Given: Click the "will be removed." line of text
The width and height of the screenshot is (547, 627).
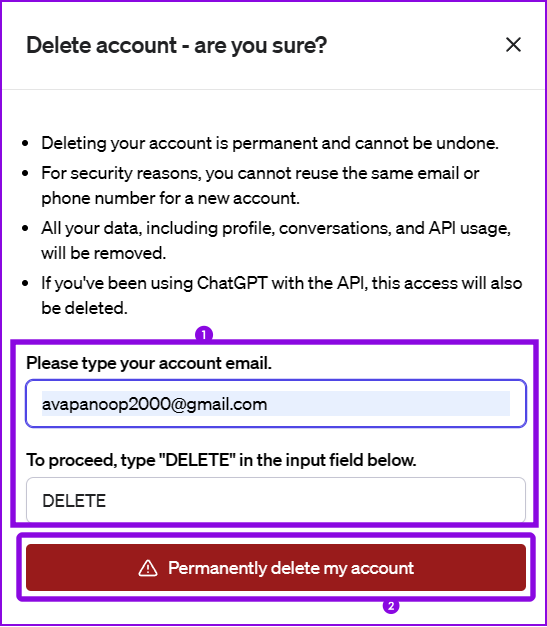Looking at the screenshot, I should [x=104, y=253].
